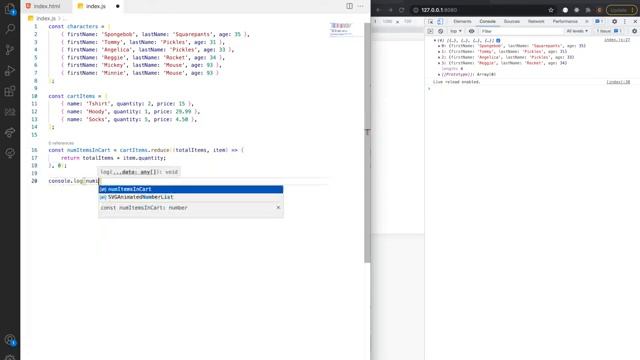Click the Split Editor icon

pyautogui.click(x=349, y=6)
